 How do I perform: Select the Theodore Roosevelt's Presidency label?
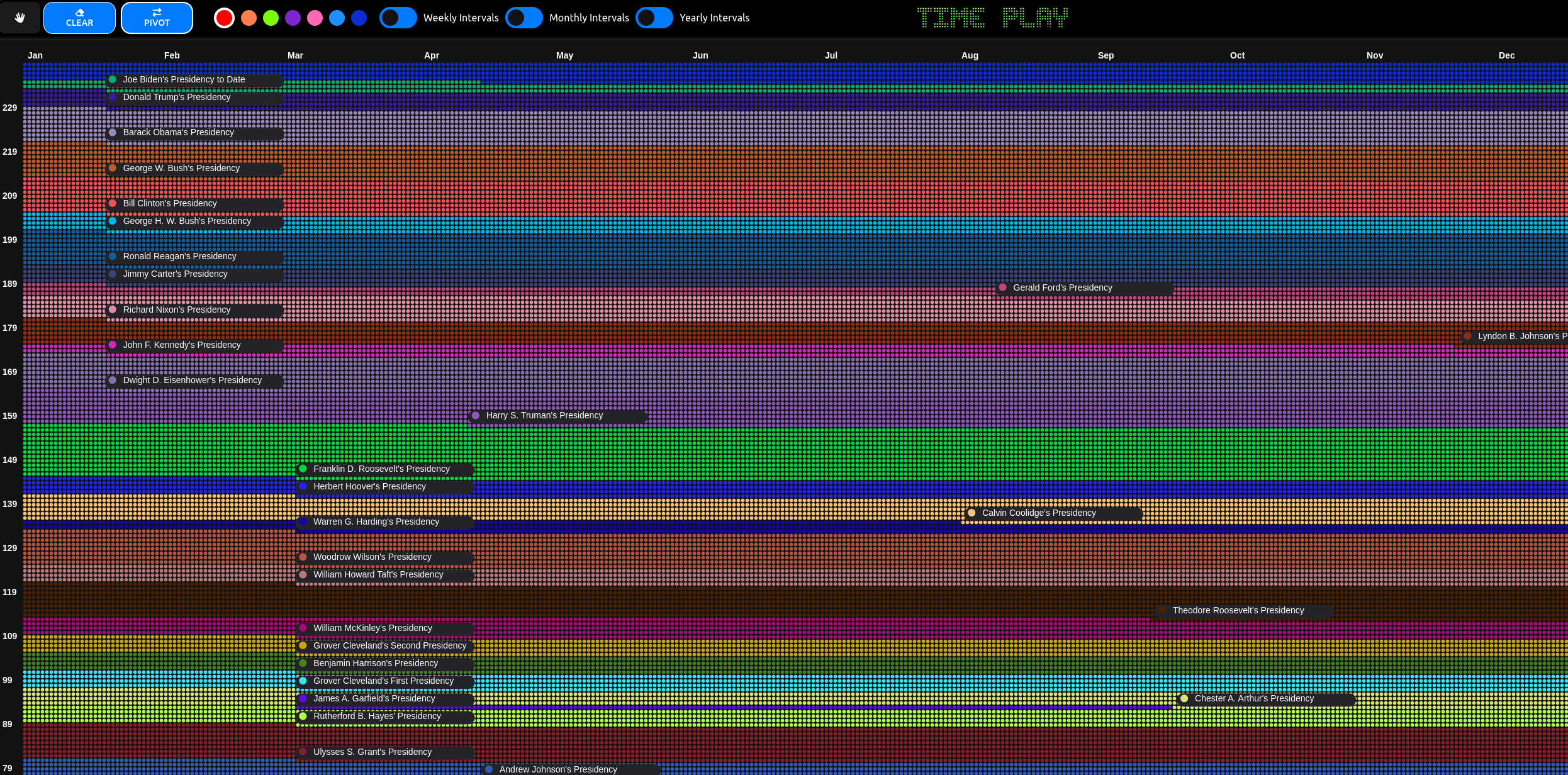point(1238,610)
